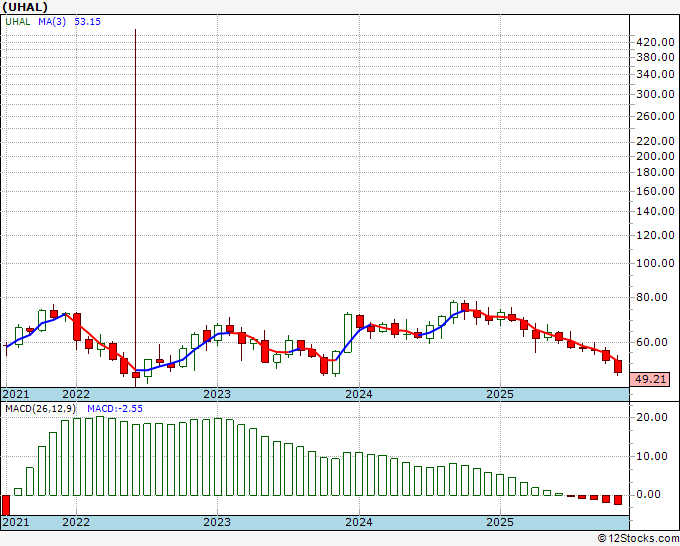Open the 12Stocks.com copyright link
680x546 pixels.
[638, 538]
